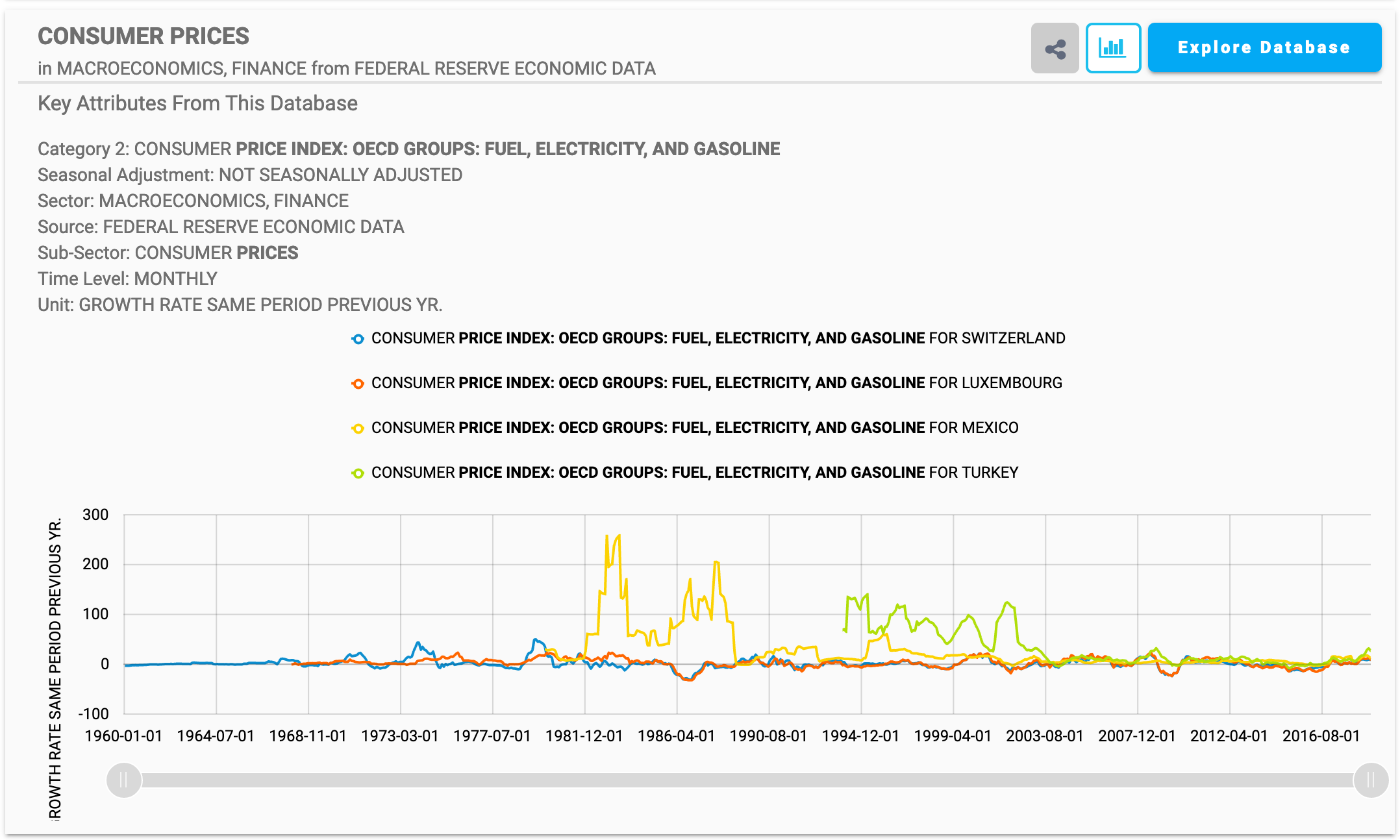Viewport: 1400px width, 840px height.
Task: Click the Turkey legend label text
Action: click(695, 473)
